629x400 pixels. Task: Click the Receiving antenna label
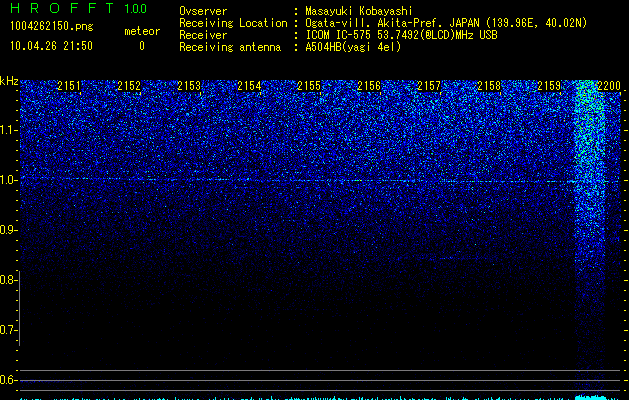(230, 47)
